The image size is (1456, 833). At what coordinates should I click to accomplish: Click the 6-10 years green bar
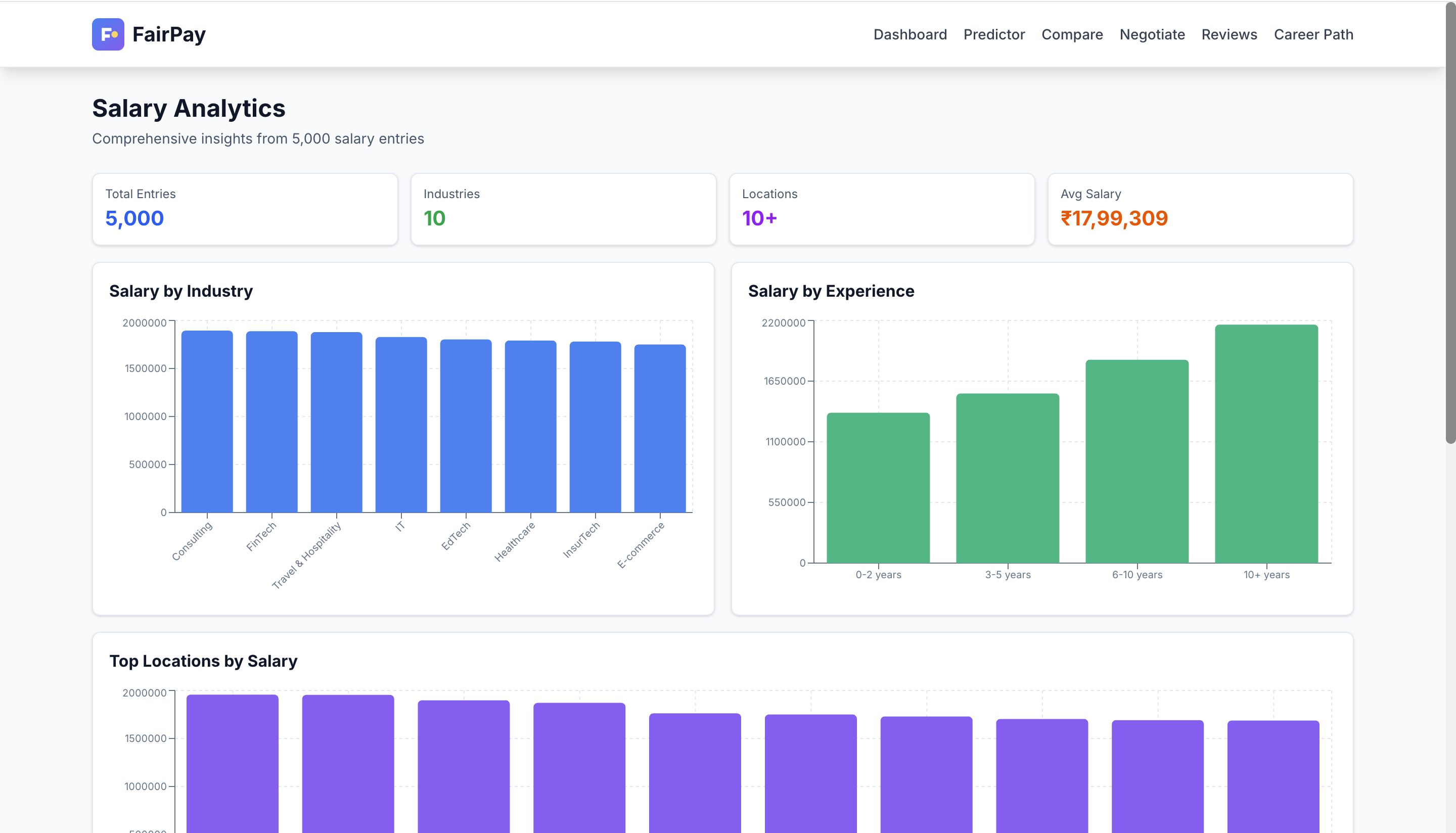coord(1137,461)
